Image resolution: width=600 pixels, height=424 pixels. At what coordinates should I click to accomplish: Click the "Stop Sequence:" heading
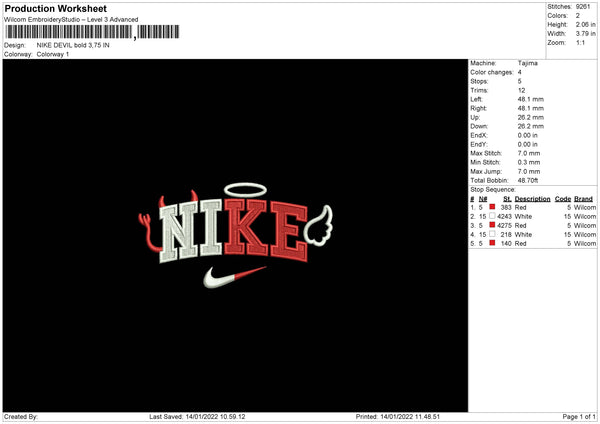[493, 189]
